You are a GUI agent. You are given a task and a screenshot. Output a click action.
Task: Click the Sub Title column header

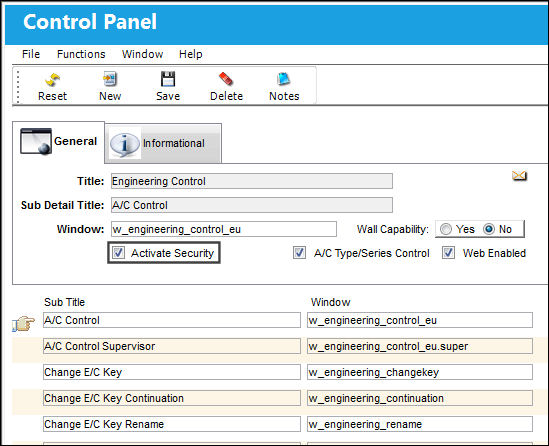(x=64, y=302)
